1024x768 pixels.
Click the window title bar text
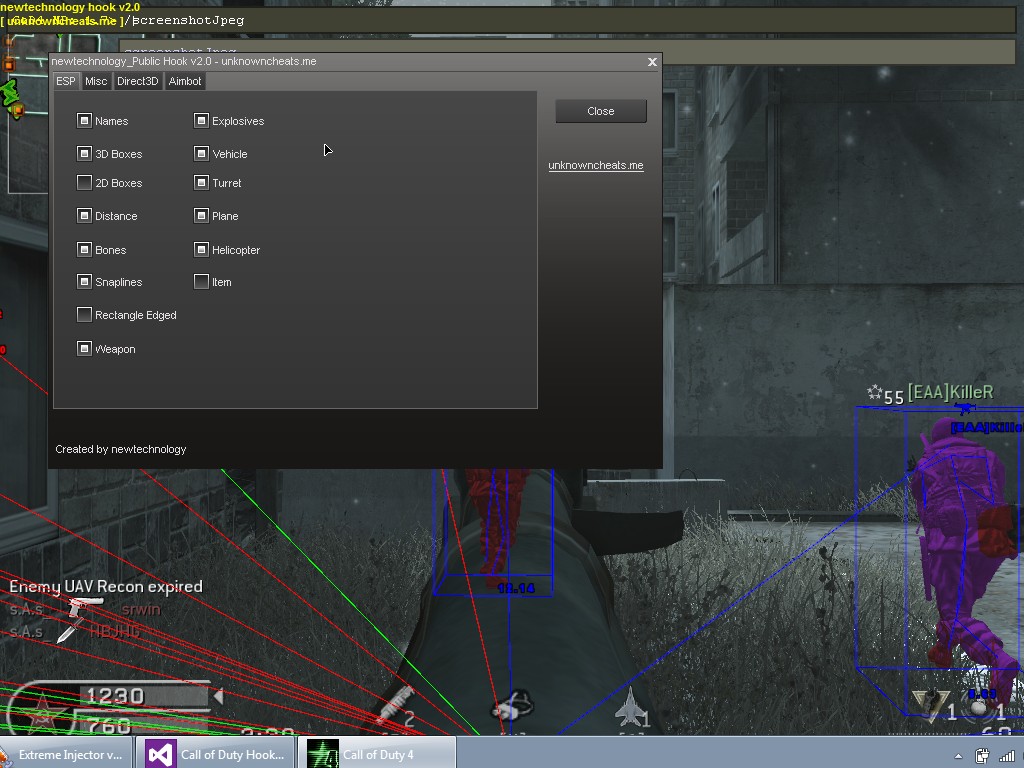click(x=184, y=61)
